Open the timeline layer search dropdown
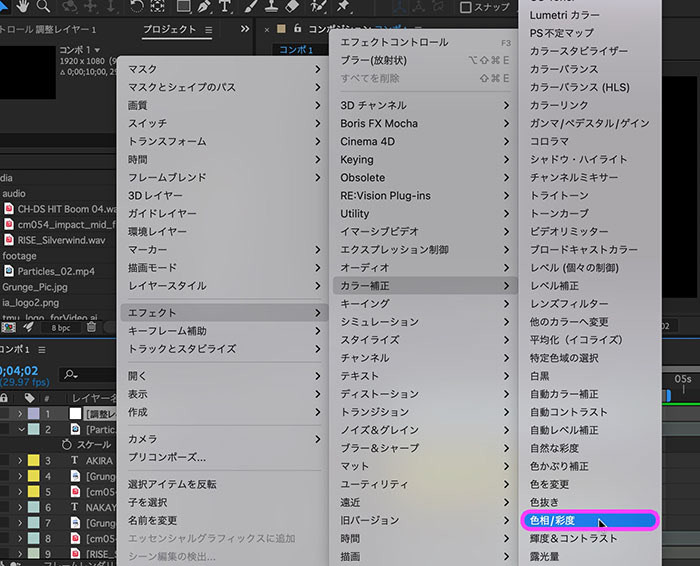The height and width of the screenshot is (566, 700). (x=71, y=375)
